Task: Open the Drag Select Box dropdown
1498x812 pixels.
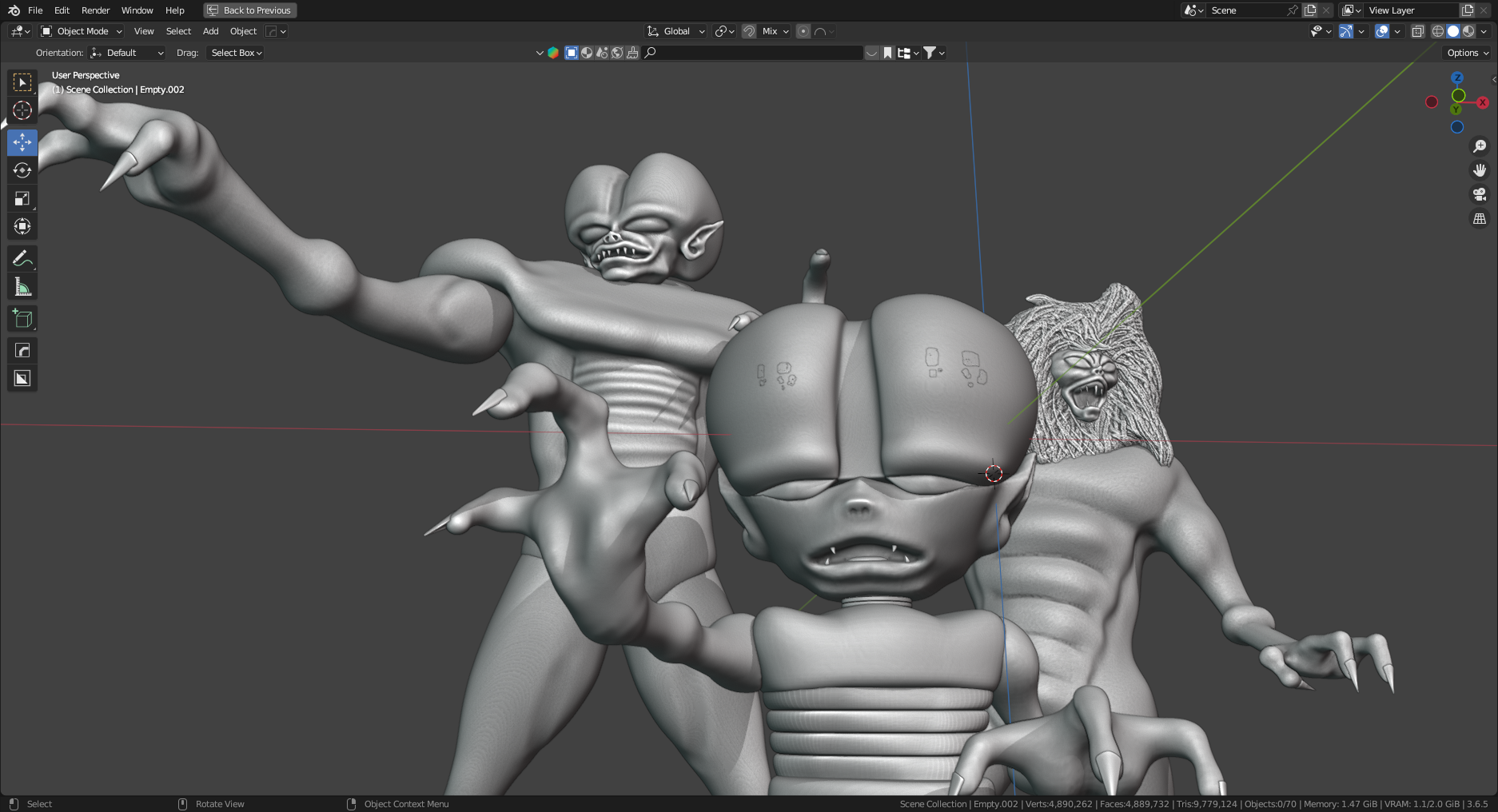Action: point(236,53)
